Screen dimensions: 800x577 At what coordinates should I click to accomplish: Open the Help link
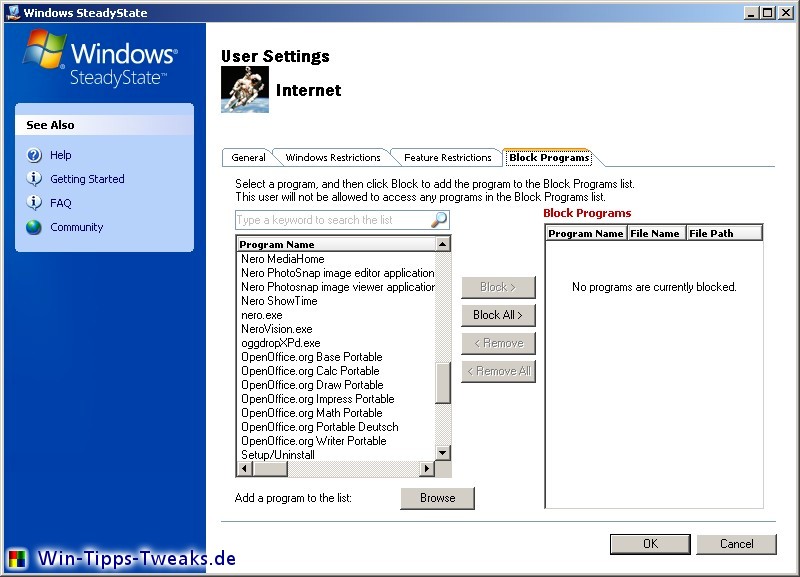[x=61, y=155]
